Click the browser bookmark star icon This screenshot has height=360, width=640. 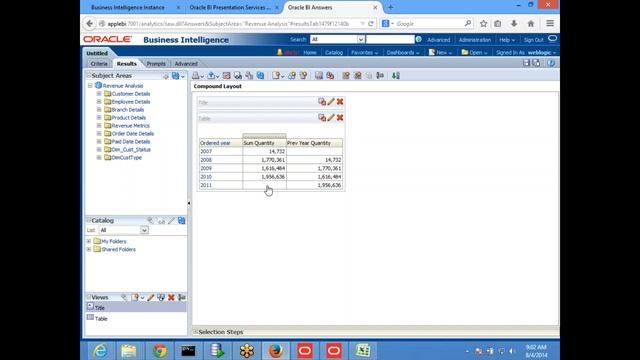484,24
